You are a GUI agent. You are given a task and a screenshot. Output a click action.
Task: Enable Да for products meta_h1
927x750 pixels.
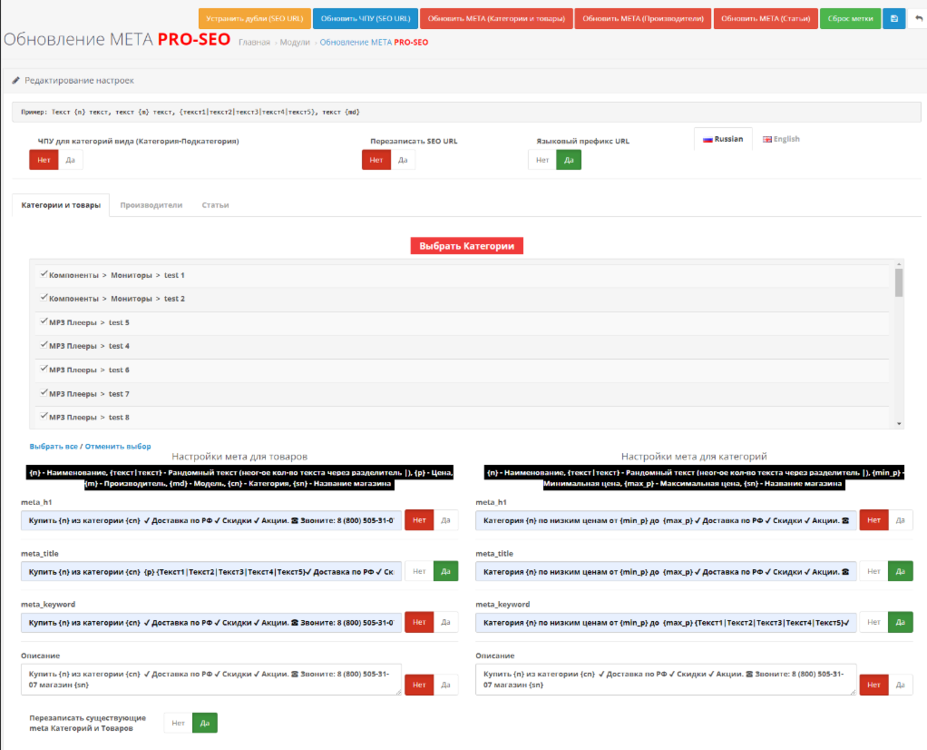click(445, 520)
